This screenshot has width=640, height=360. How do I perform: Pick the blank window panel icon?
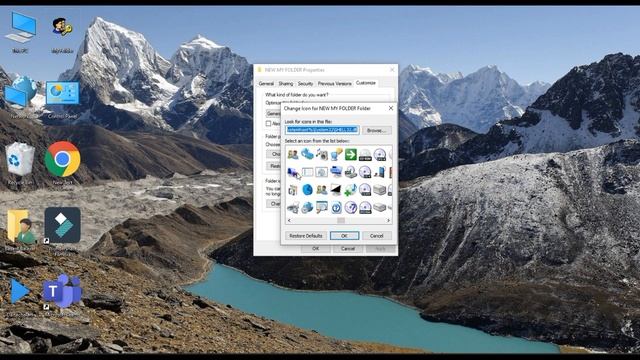tap(307, 172)
